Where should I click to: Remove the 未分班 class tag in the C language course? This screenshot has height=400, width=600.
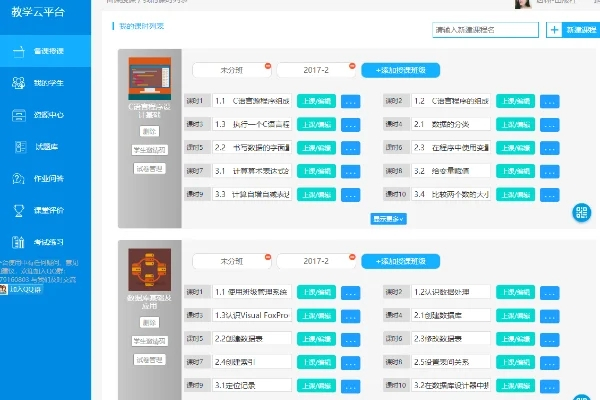click(x=268, y=66)
